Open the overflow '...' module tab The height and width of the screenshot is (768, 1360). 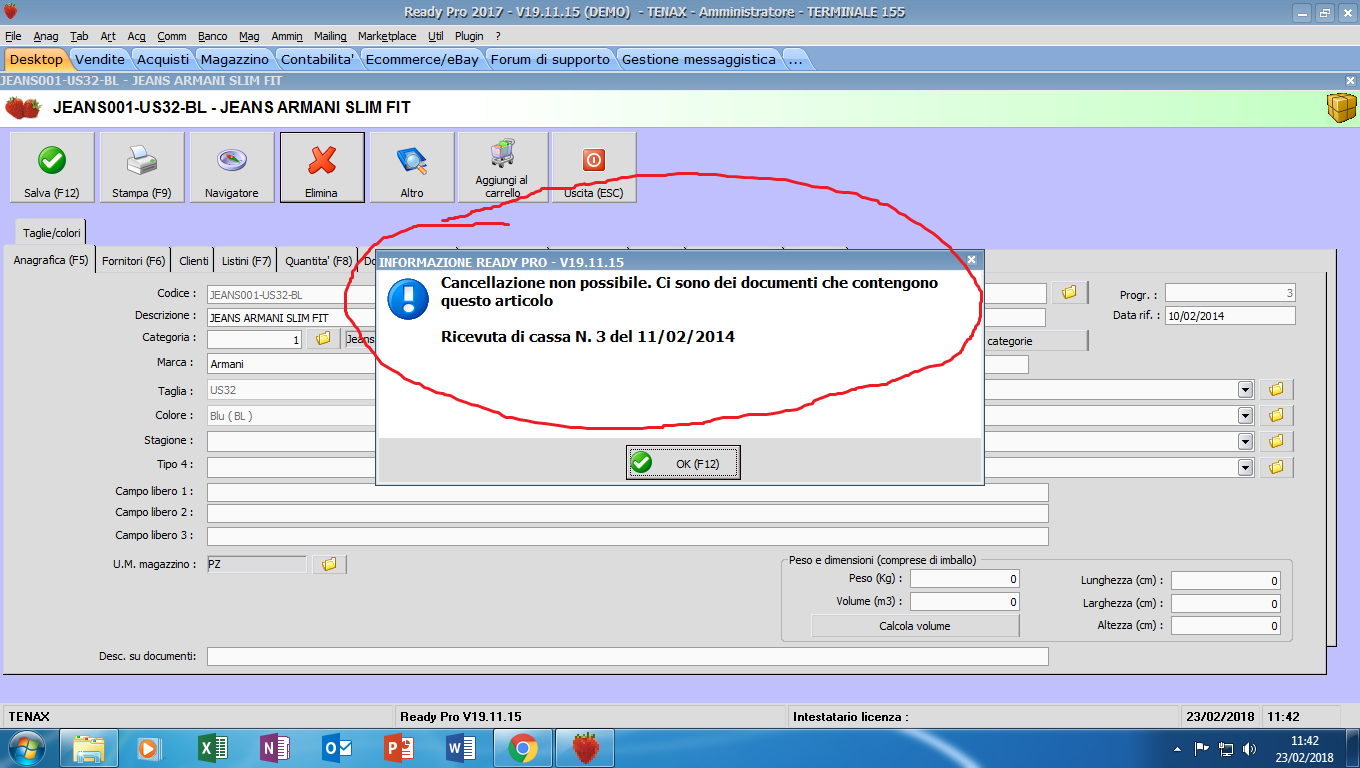point(795,59)
